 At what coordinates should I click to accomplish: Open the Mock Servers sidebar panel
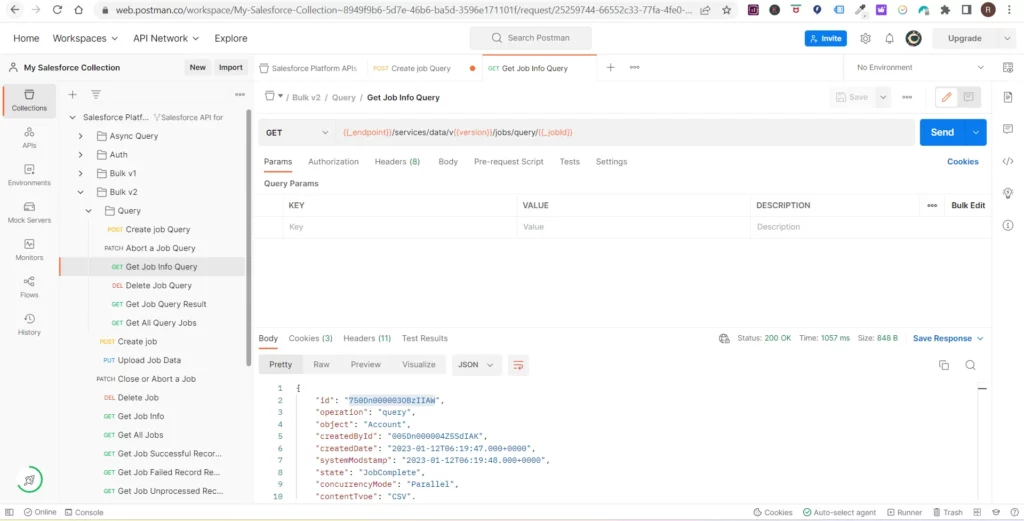pos(29,212)
